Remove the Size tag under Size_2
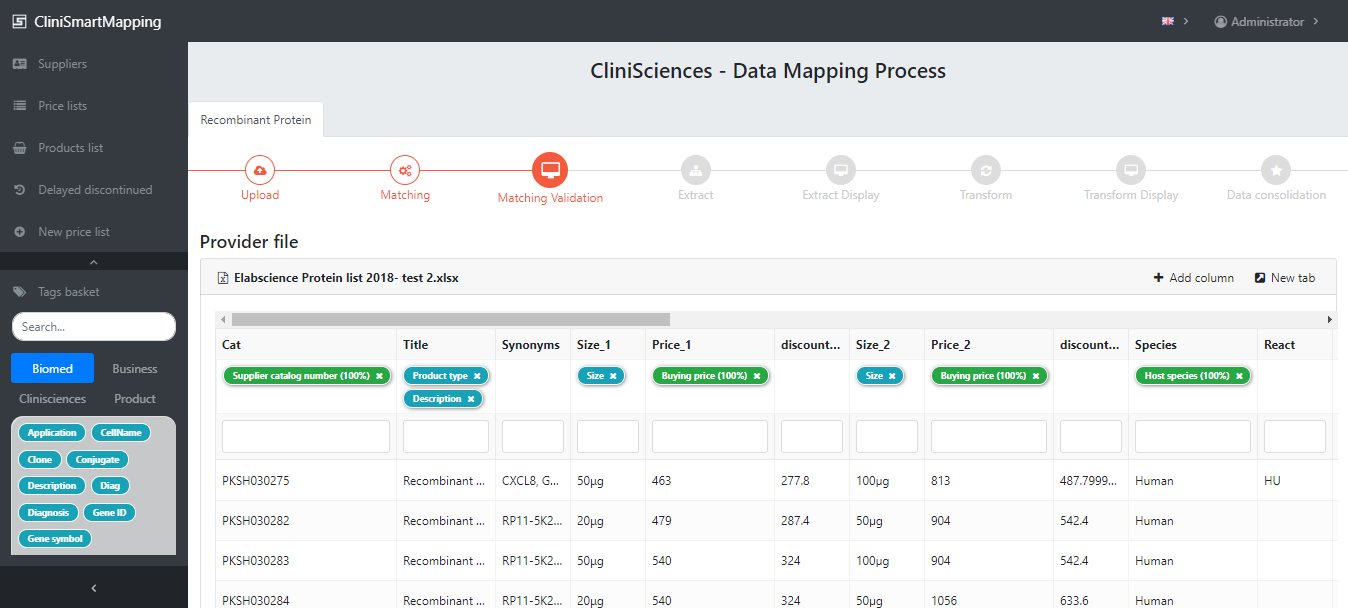 pos(892,376)
